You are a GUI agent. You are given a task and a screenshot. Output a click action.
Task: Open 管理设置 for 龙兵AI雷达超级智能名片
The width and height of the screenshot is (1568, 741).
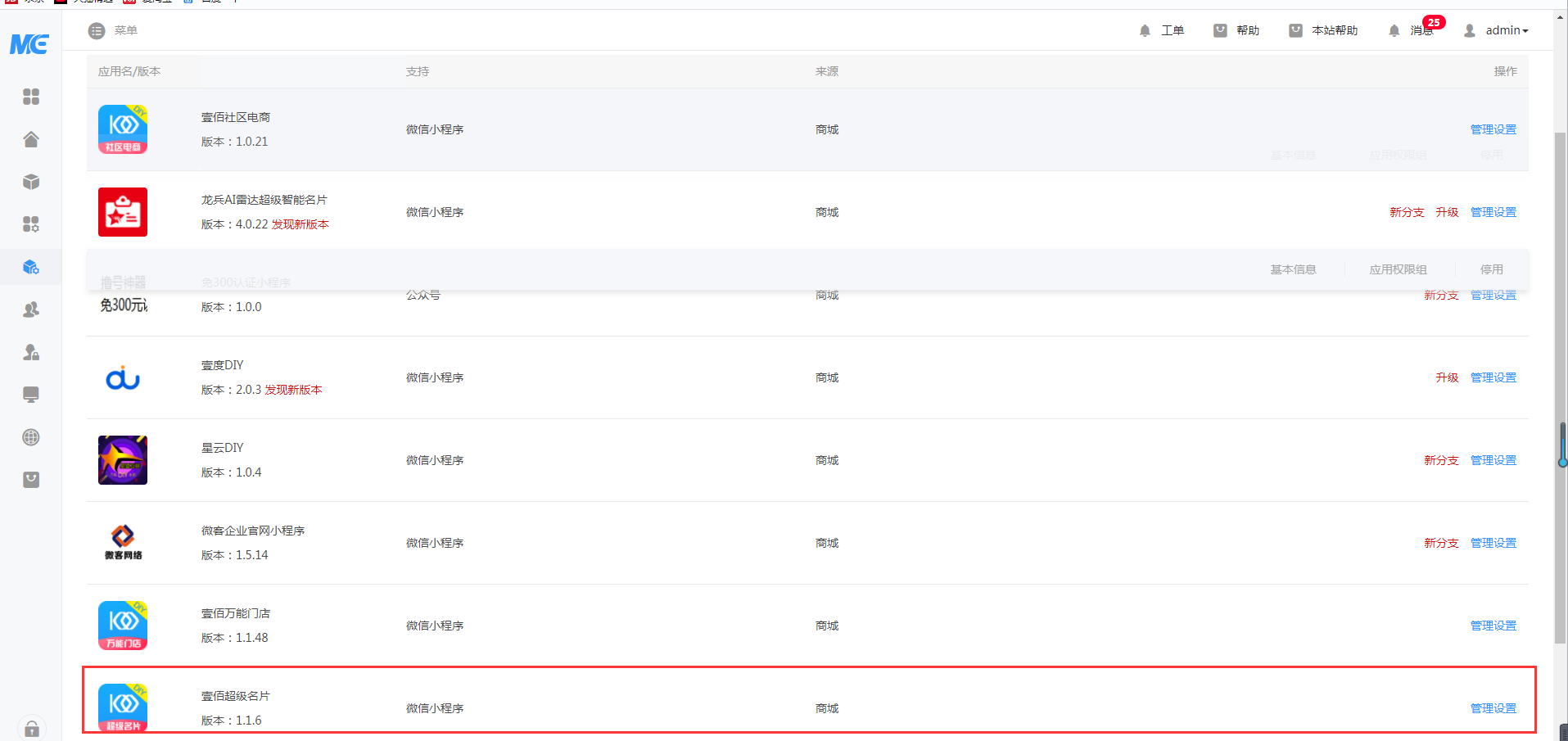1493,212
